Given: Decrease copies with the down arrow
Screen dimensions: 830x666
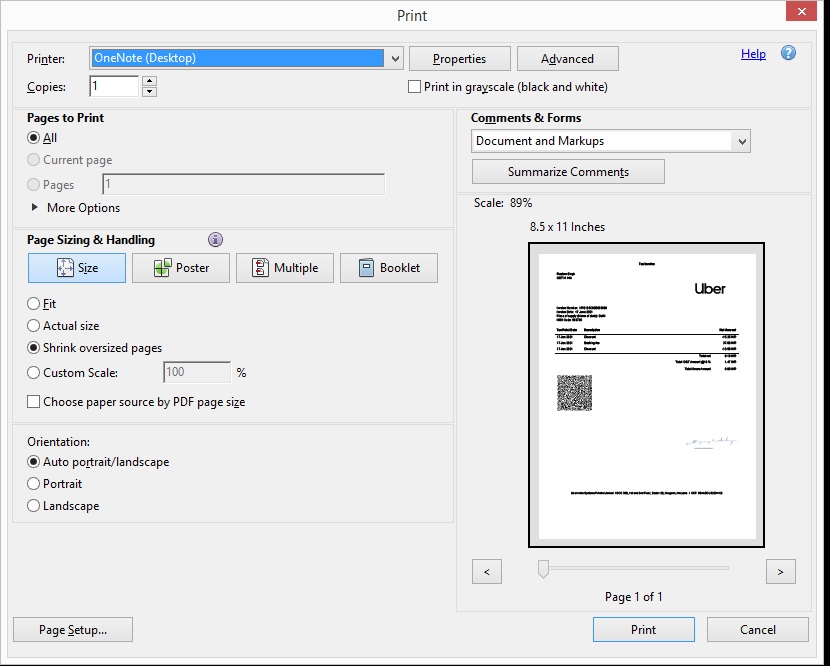Looking at the screenshot, I should (x=150, y=92).
